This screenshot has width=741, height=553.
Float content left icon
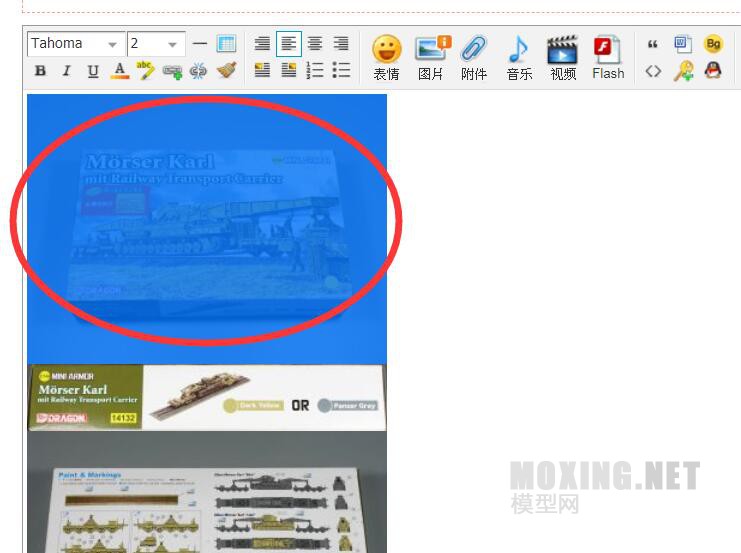262,70
